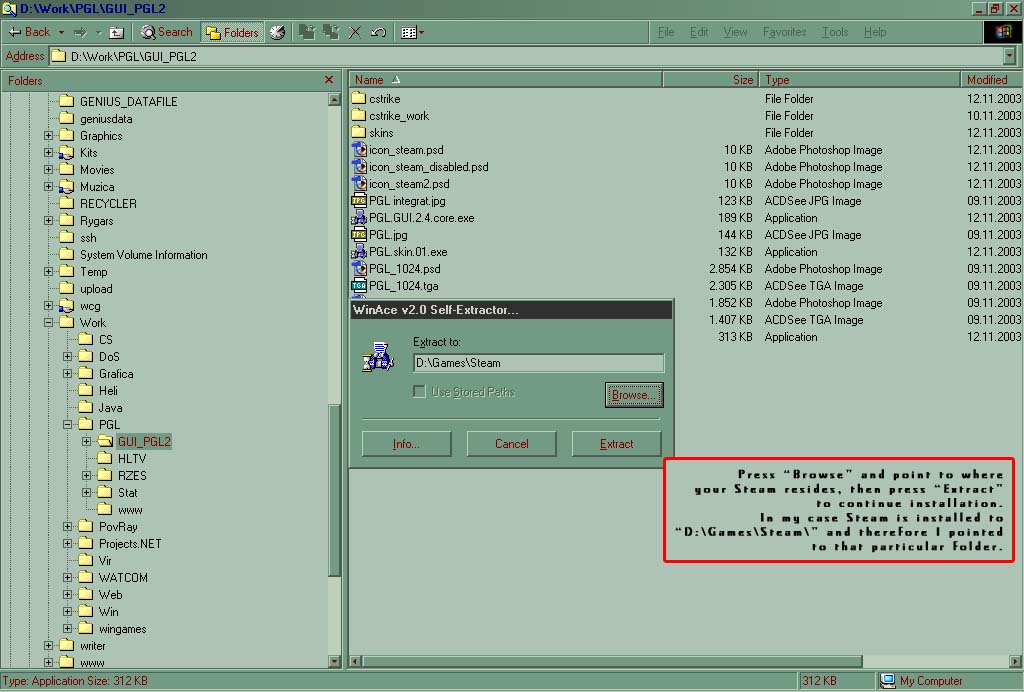The height and width of the screenshot is (692, 1024).
Task: Select the RECYCLER folder in tree
Action: [x=108, y=204]
